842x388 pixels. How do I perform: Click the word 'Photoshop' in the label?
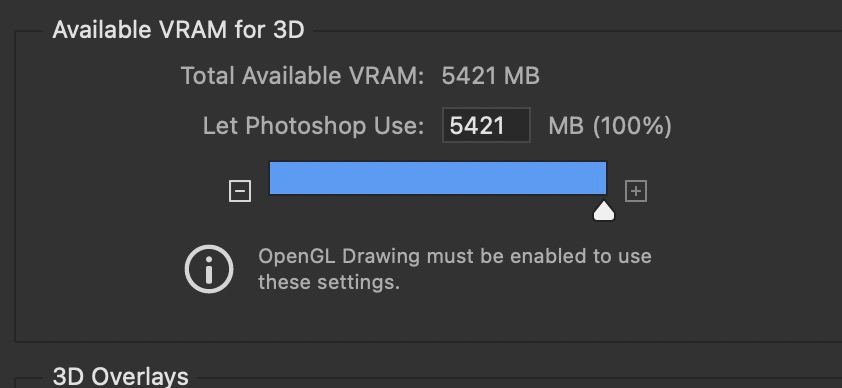306,126
